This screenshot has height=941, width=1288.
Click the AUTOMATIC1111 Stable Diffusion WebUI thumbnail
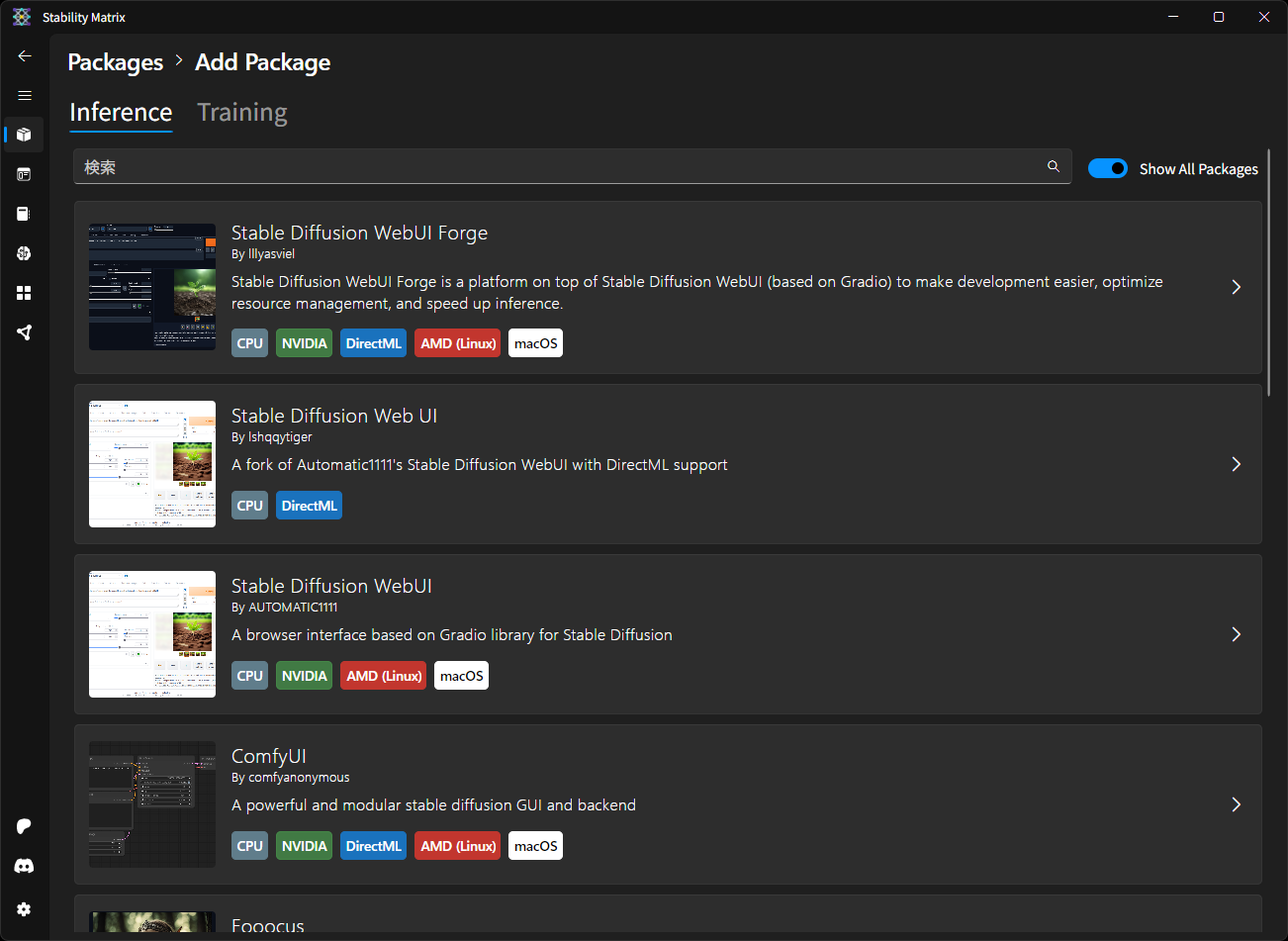tap(152, 634)
